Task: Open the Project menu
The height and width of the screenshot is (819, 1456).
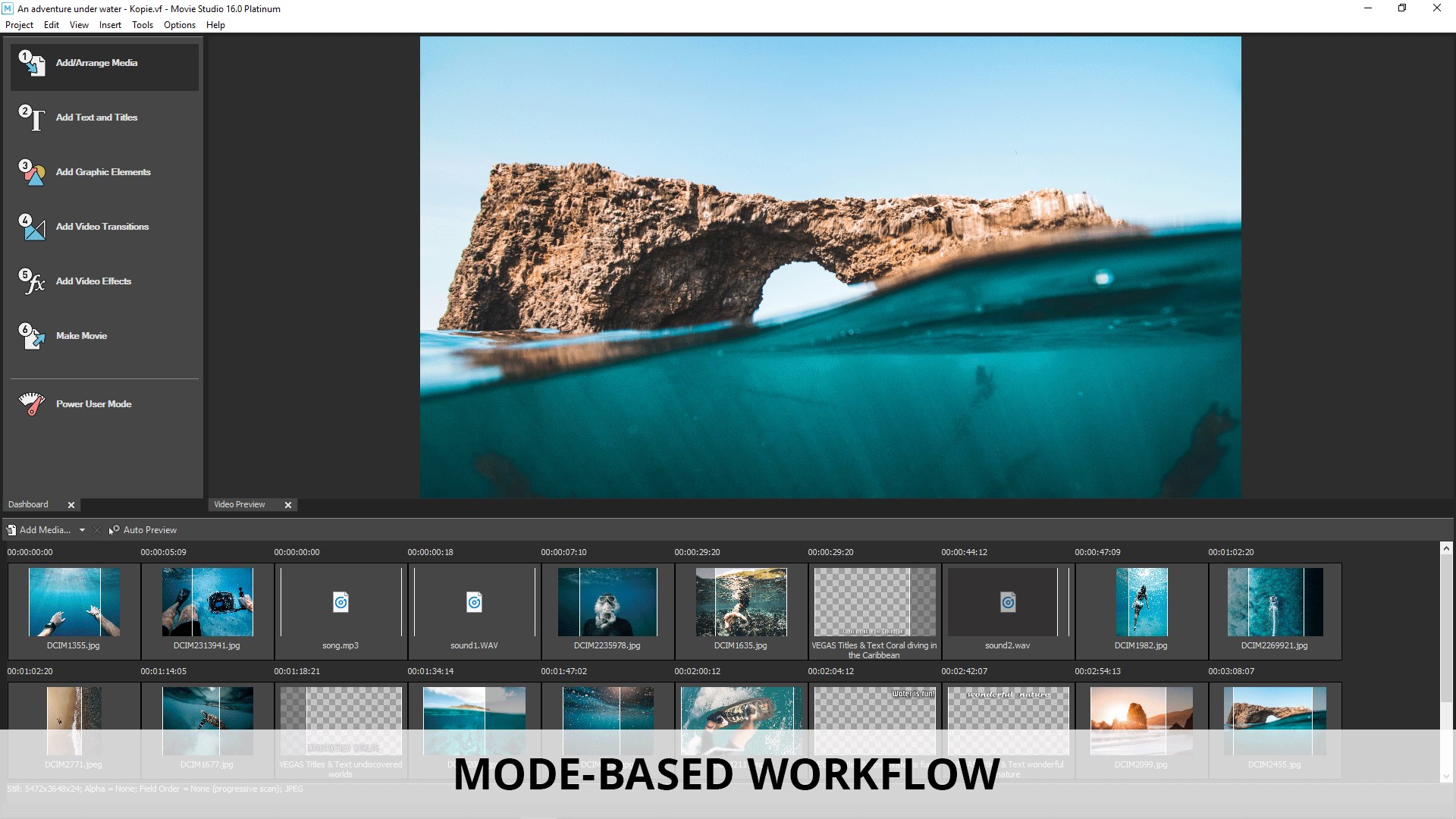Action: [19, 25]
